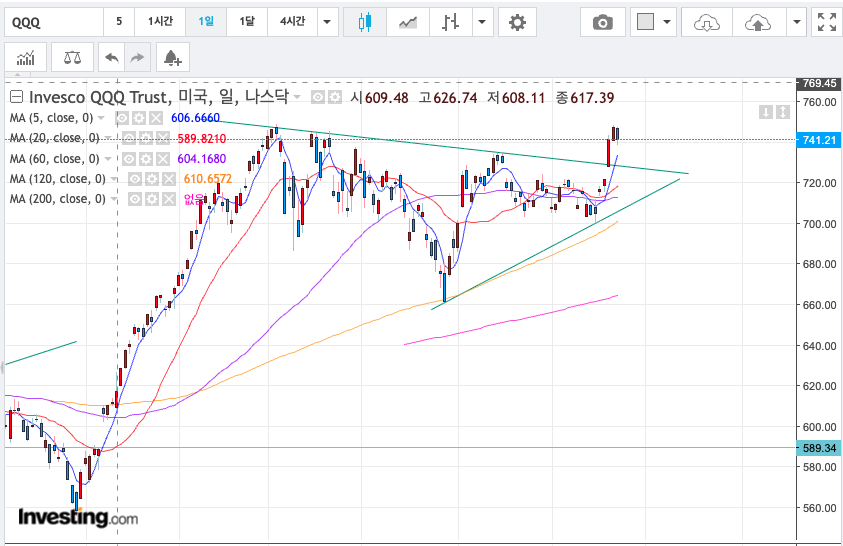Open settings gear for MA (200, close, 0)
Viewport: 843px width, 546px height.
point(152,199)
